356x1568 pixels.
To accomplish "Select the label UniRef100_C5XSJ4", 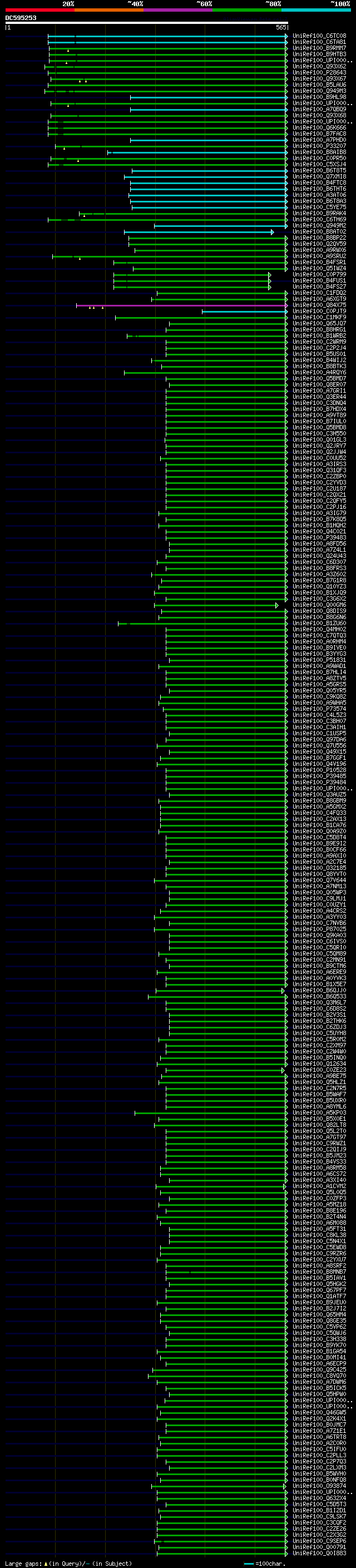I will [x=319, y=164].
